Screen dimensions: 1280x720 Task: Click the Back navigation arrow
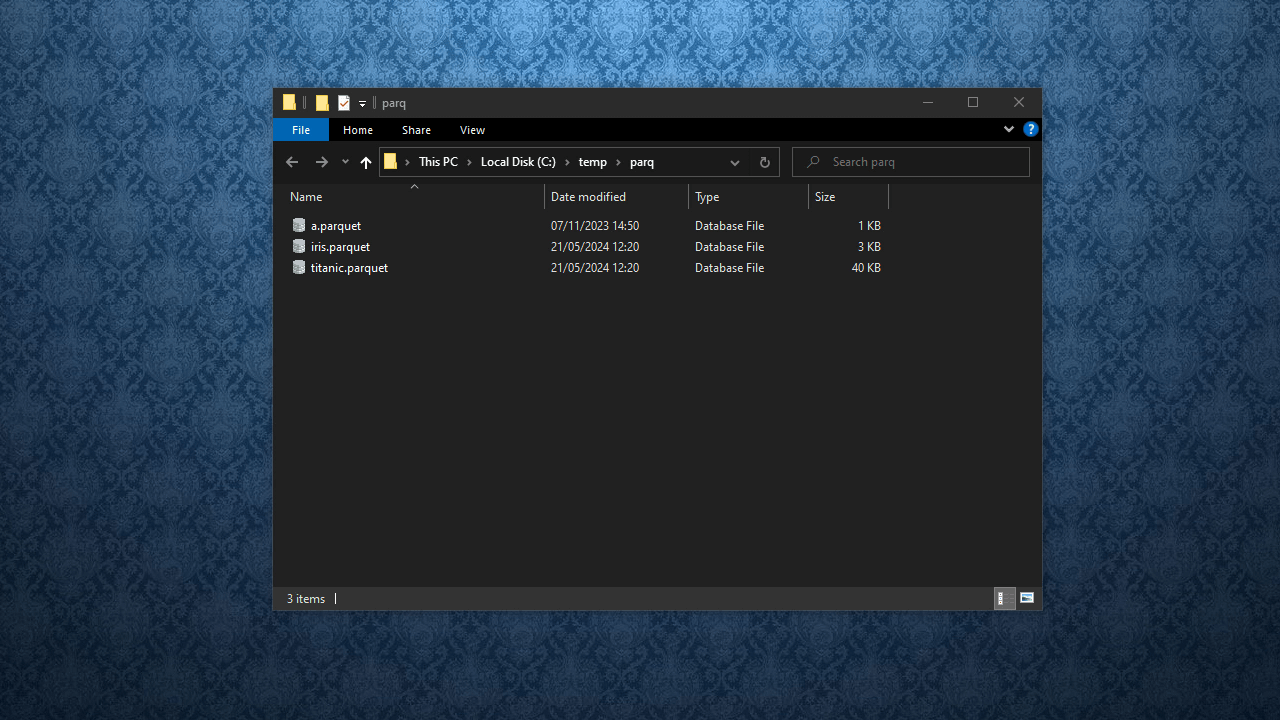pos(292,162)
